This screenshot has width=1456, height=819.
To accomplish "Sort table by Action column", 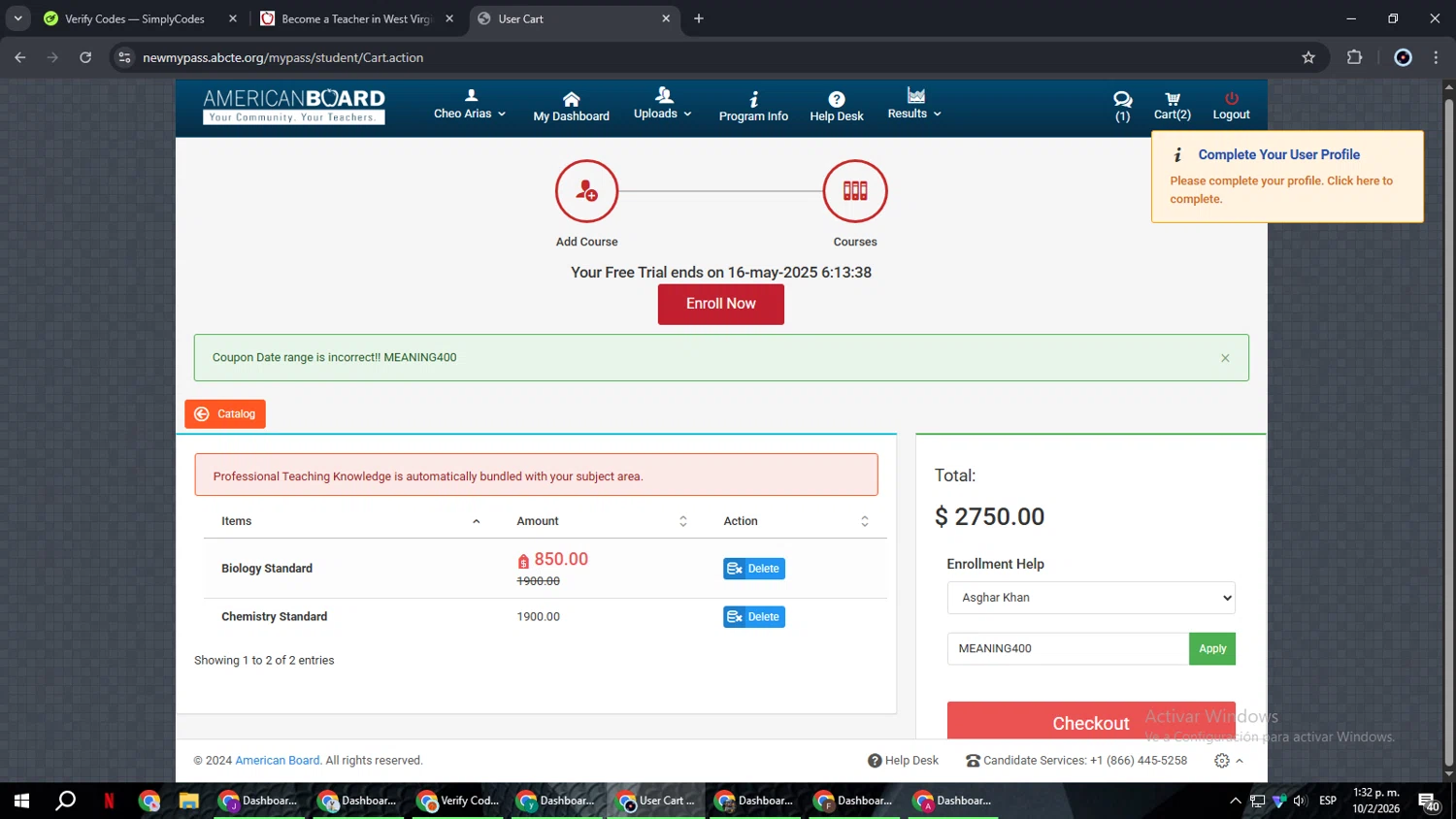I will [796, 521].
